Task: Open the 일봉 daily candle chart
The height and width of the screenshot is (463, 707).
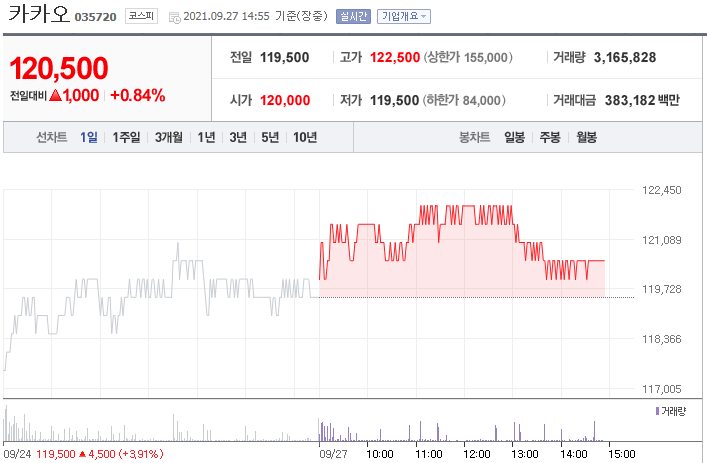Action: tap(514, 137)
